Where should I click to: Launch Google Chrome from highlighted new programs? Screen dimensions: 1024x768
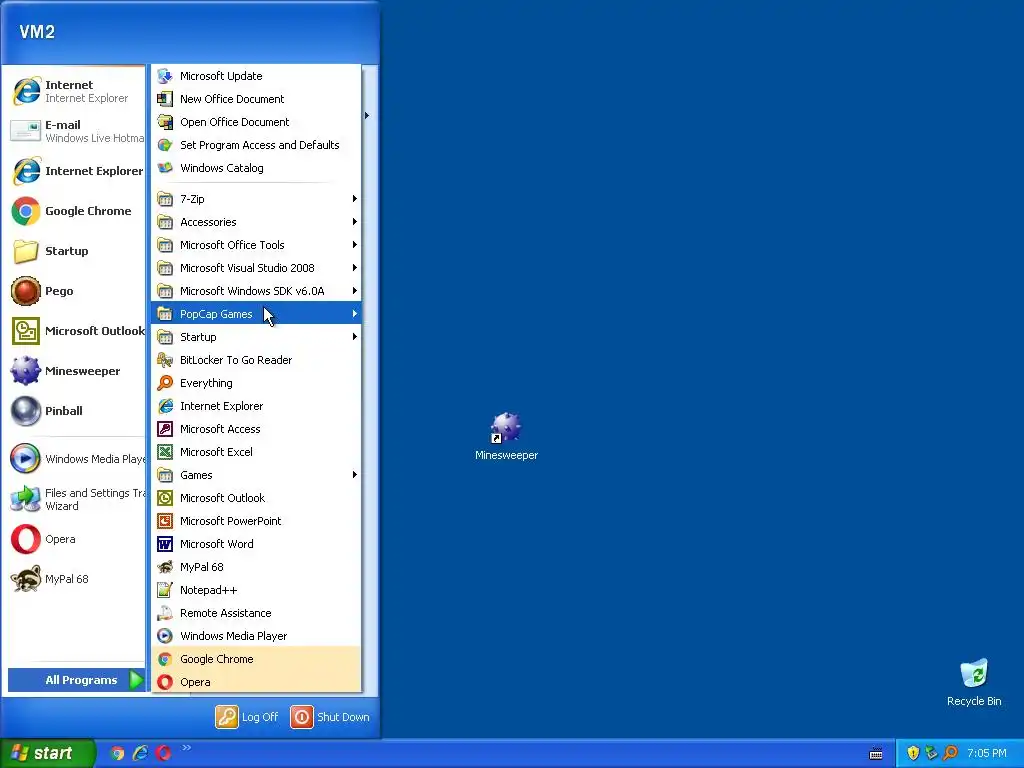[x=255, y=659]
